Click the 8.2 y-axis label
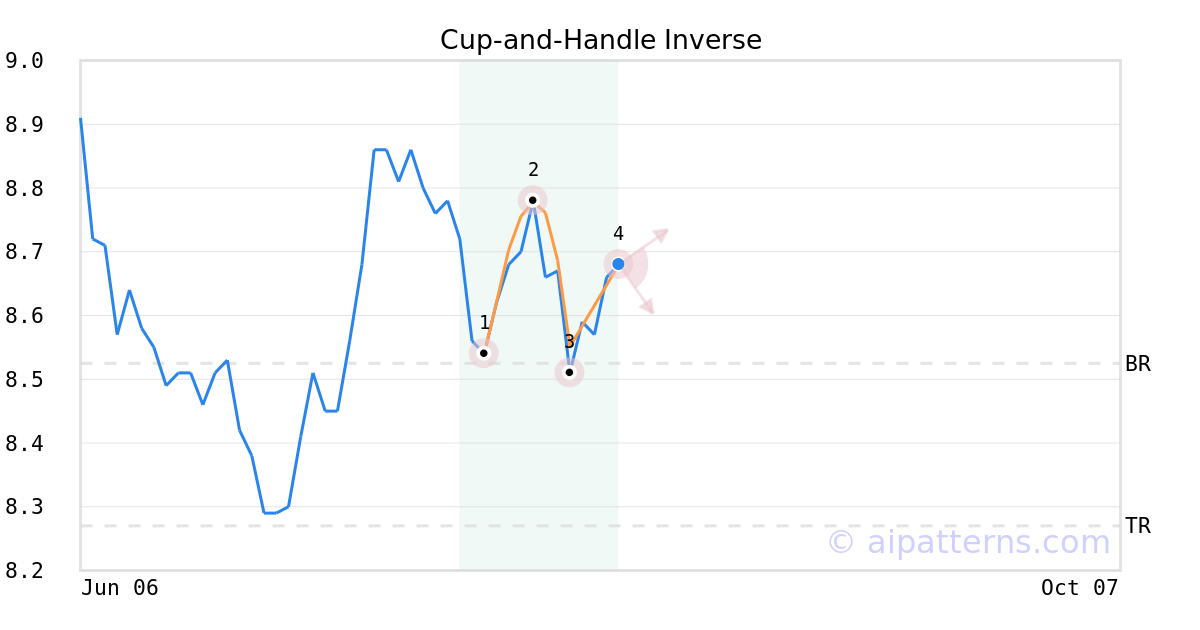Image resolution: width=1200 pixels, height=630 pixels. 24,571
